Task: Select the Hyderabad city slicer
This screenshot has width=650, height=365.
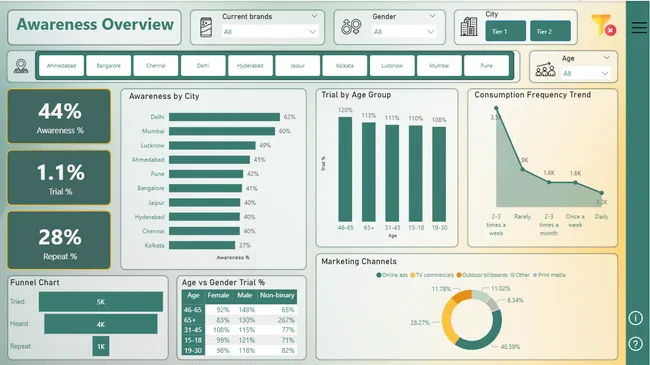Action: click(250, 66)
